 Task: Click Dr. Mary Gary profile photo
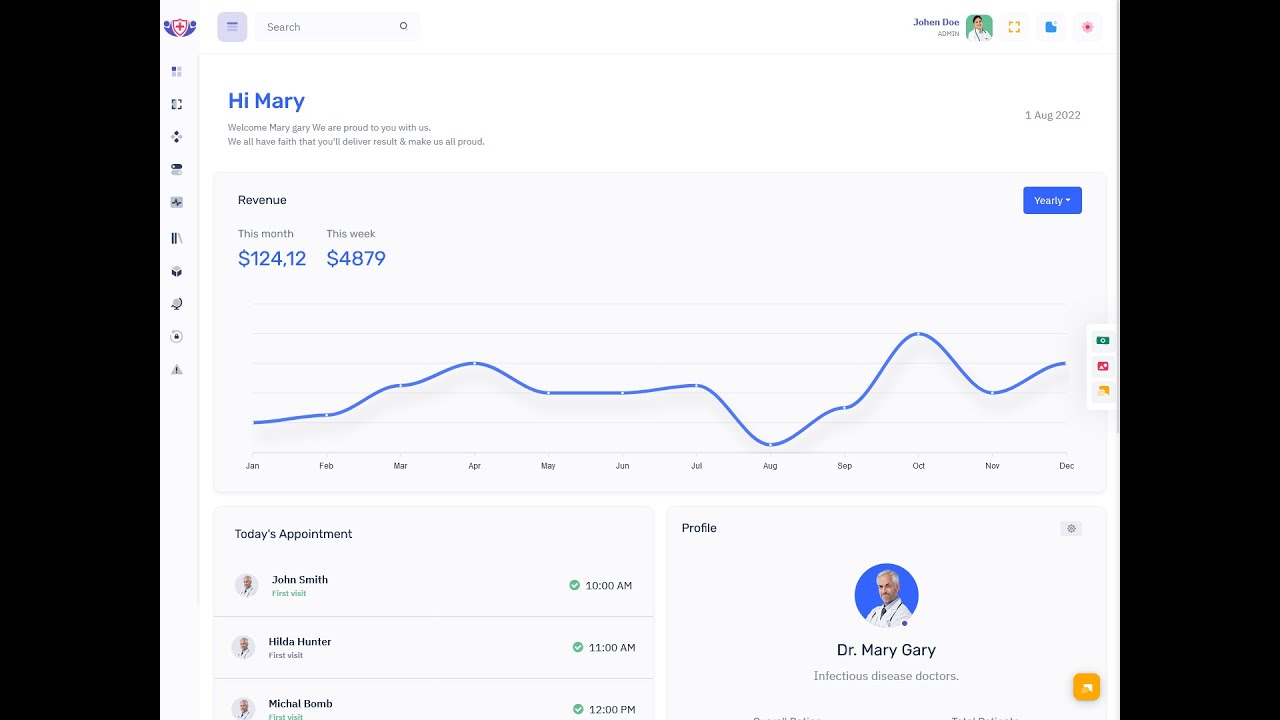(886, 595)
